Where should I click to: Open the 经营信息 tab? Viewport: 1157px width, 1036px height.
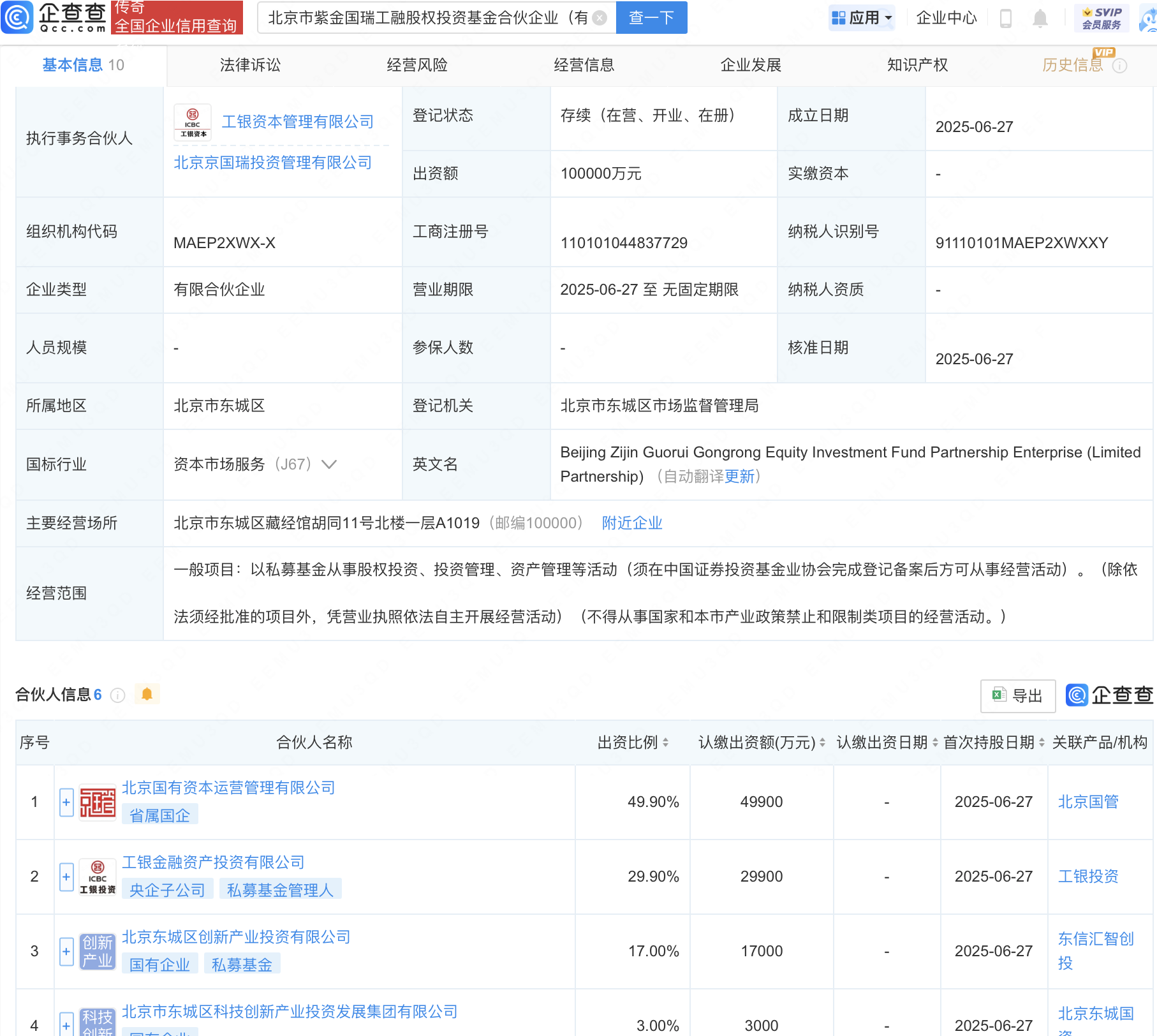coord(584,65)
